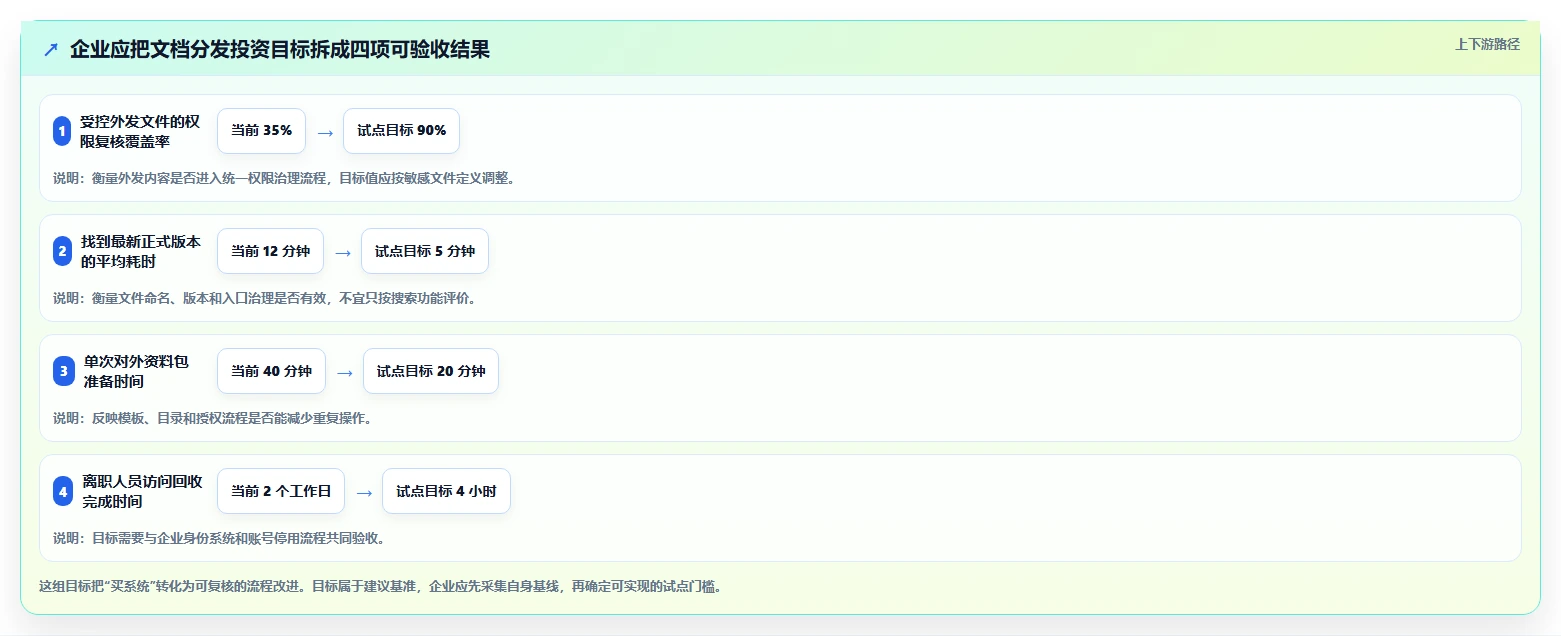Click the note starting 说明：衡量文件命名、版本和入口治理
Image resolution: width=1561 pixels, height=636 pixels.
coord(265,298)
